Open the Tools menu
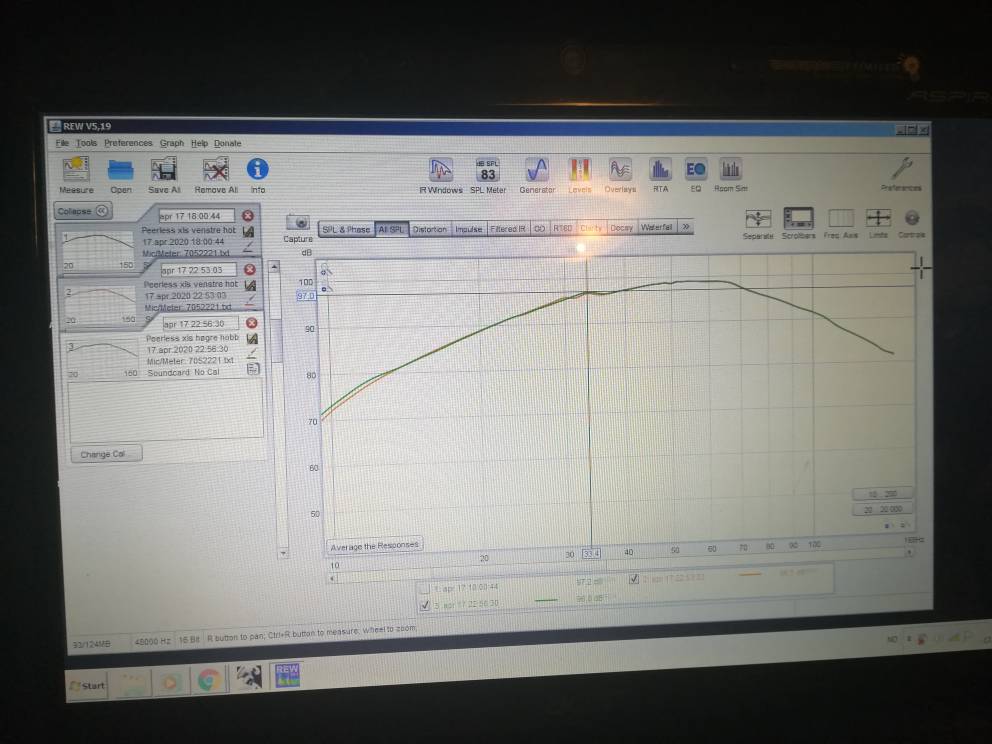The image size is (992, 744). point(86,143)
